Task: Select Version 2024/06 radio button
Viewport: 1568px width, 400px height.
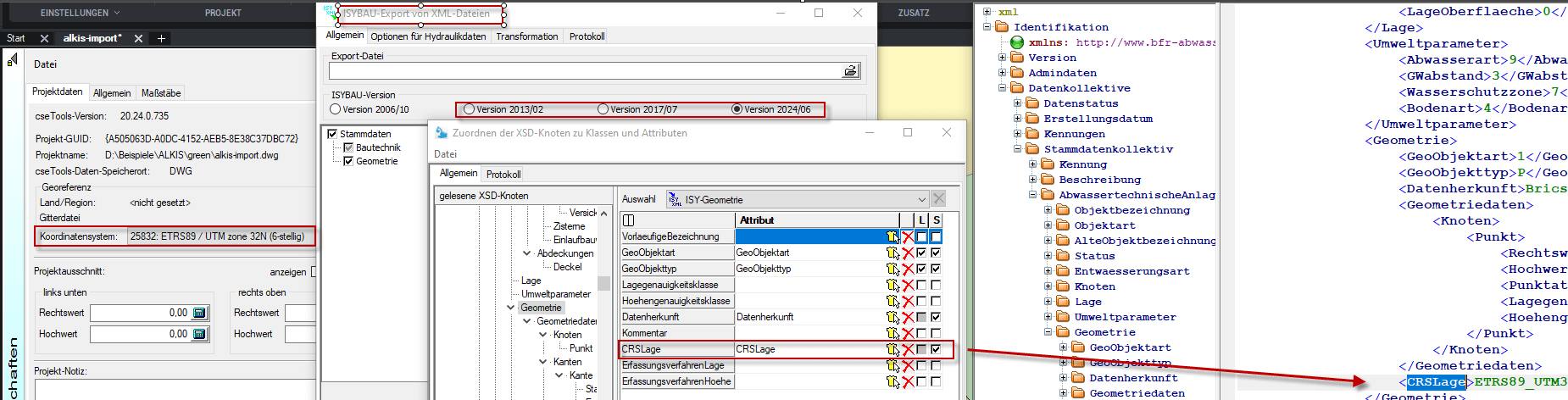Action: (x=737, y=109)
